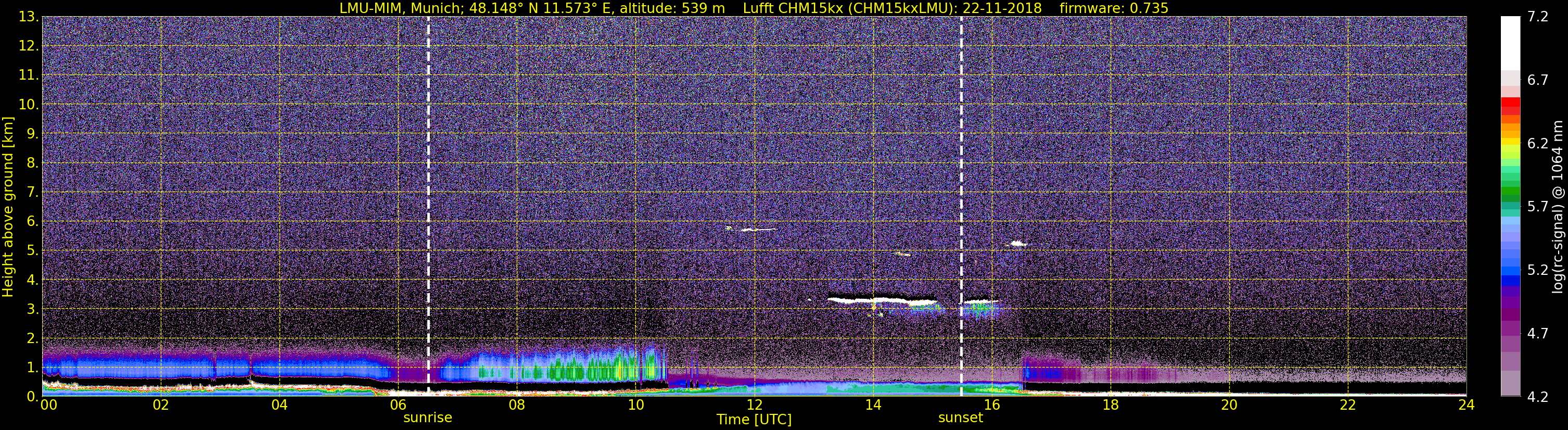This screenshot has width=1568, height=430.
Task: Click the colorbar value '5.2'
Action: 1538,270
